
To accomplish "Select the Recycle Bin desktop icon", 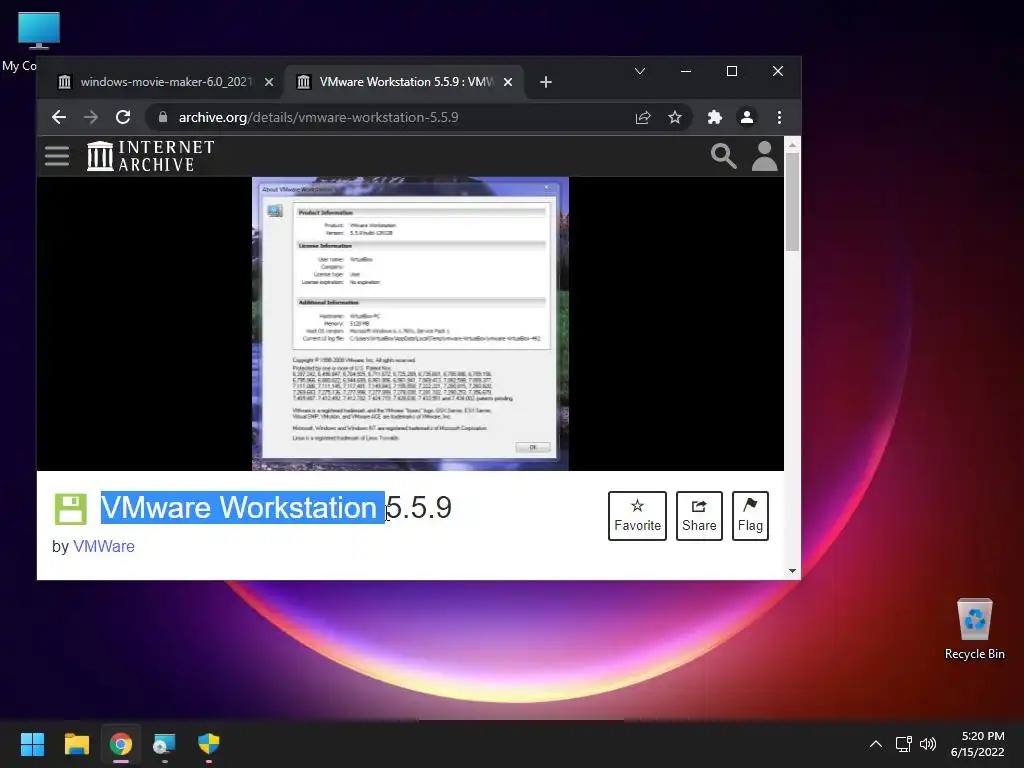I will pyautogui.click(x=974, y=629).
